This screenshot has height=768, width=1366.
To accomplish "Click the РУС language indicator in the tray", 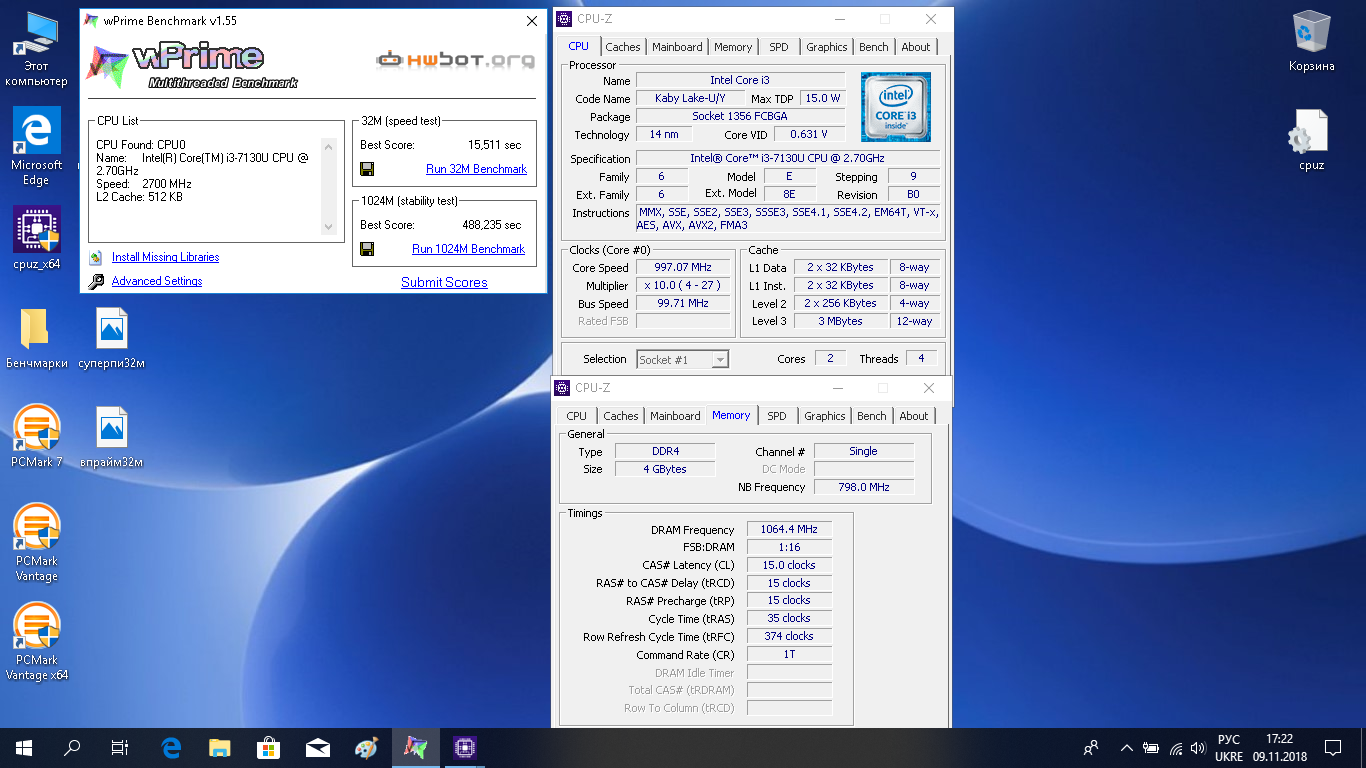I will (x=1228, y=740).
